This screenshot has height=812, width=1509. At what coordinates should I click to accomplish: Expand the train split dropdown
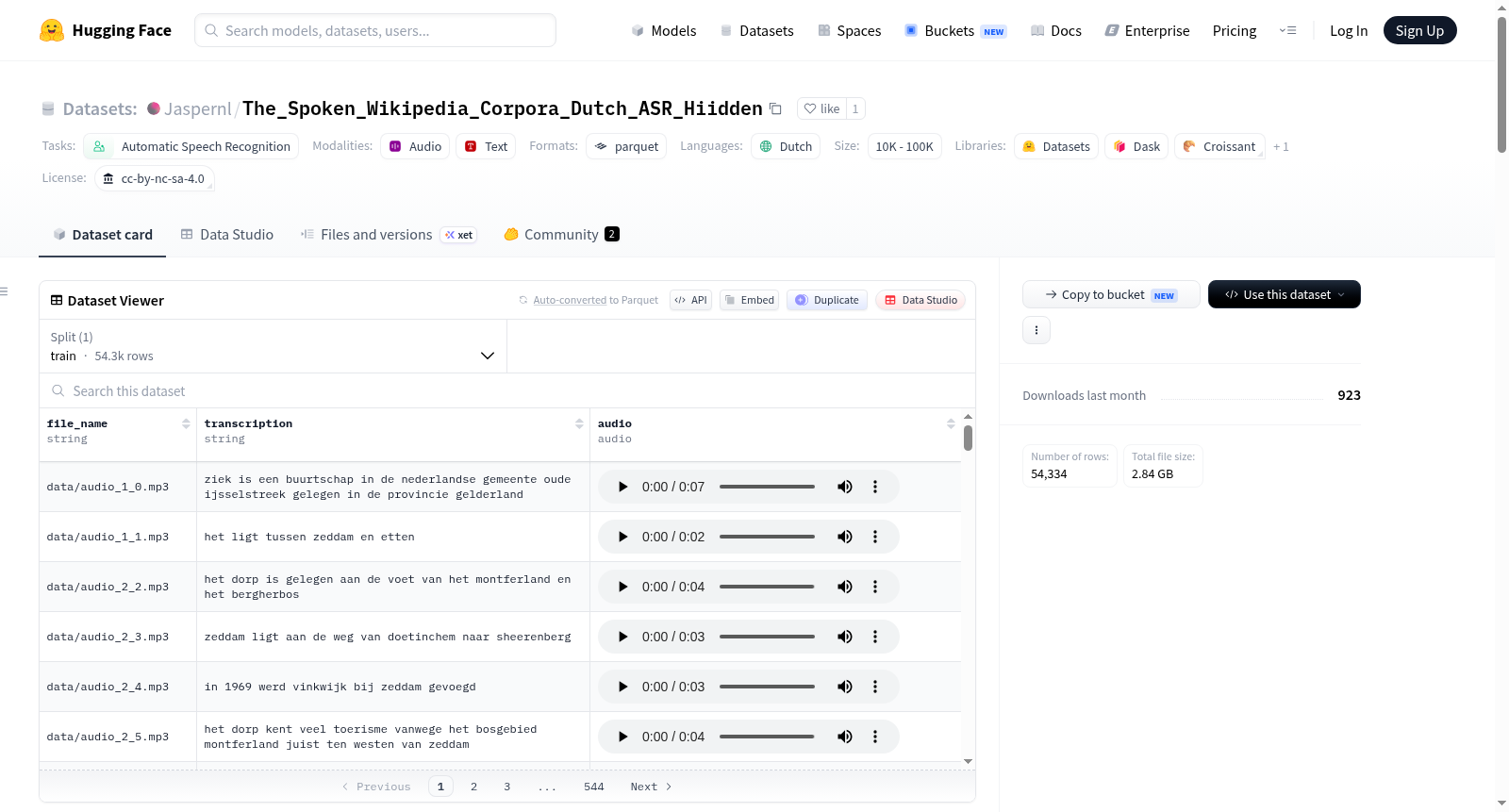pos(273,346)
